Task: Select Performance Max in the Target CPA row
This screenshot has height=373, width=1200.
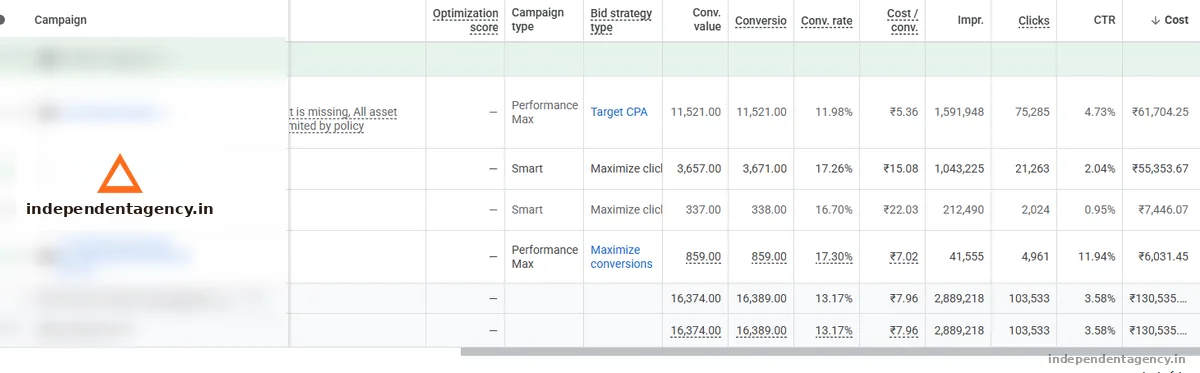Action: 545,112
